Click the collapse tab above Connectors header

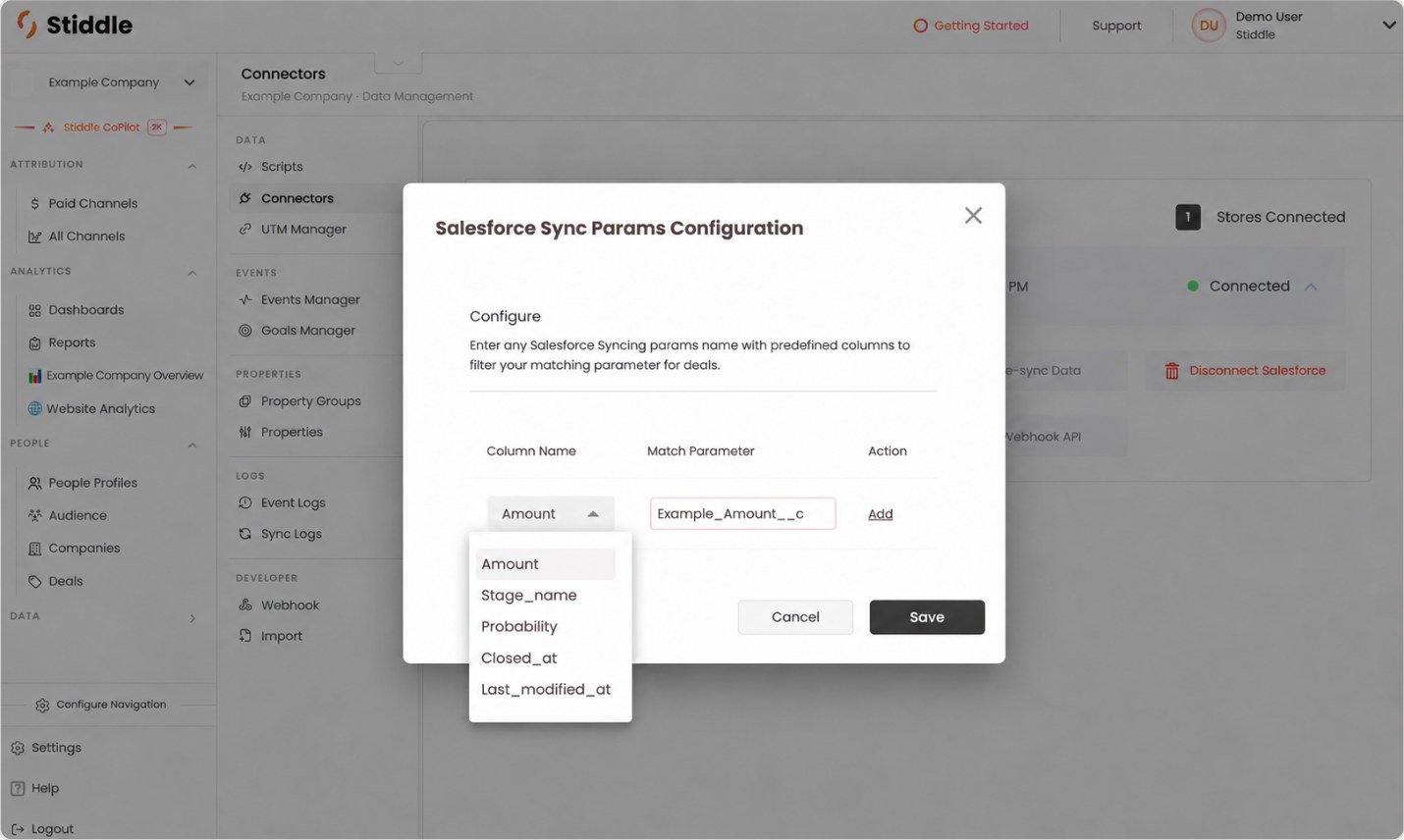pyautogui.click(x=399, y=63)
